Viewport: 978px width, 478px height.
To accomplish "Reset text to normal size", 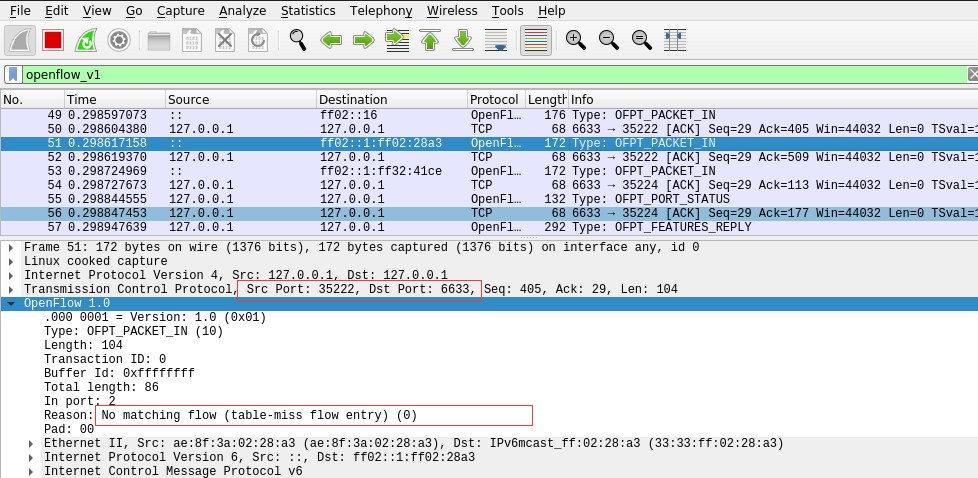I will (642, 41).
